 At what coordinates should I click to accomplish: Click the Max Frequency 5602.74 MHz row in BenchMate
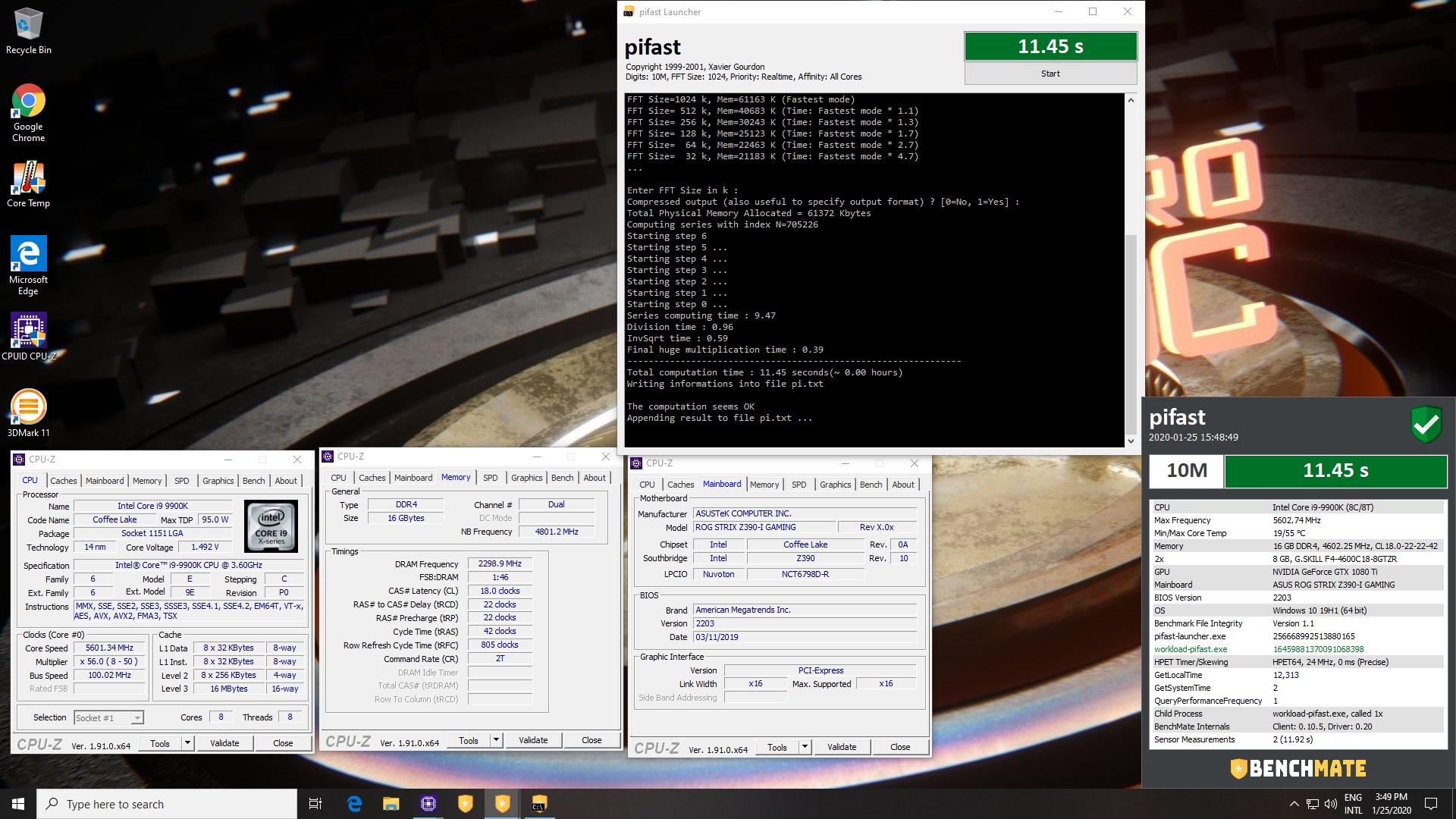coord(1298,520)
